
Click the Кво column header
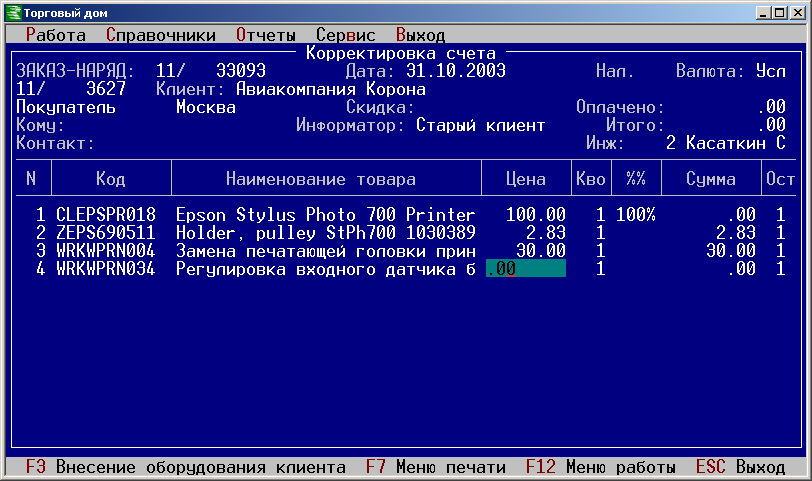[590, 179]
